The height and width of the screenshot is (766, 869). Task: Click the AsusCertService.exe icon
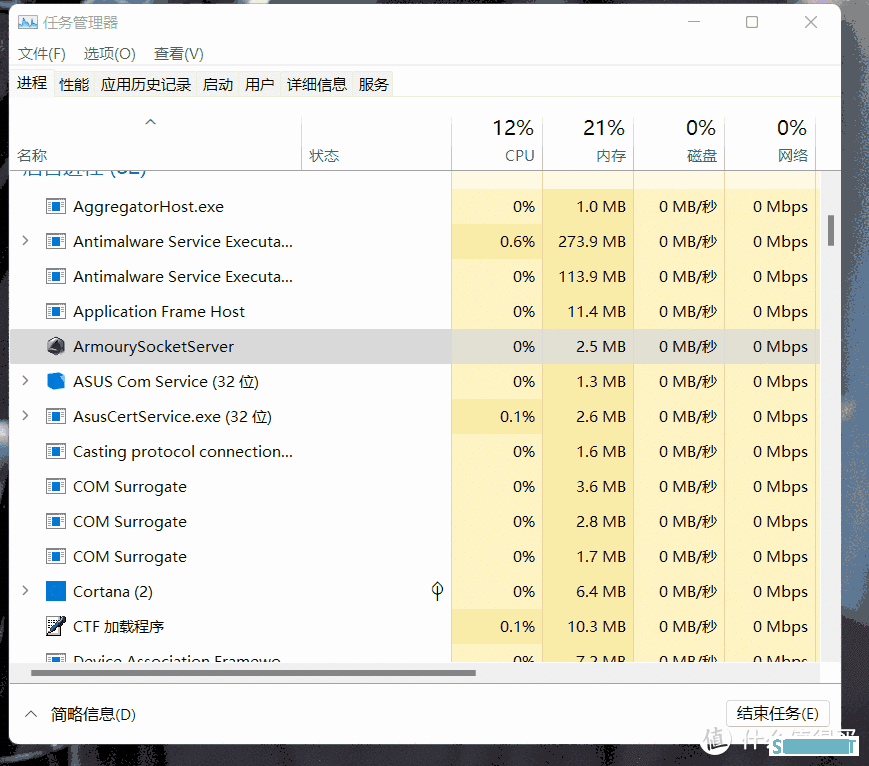(x=55, y=416)
